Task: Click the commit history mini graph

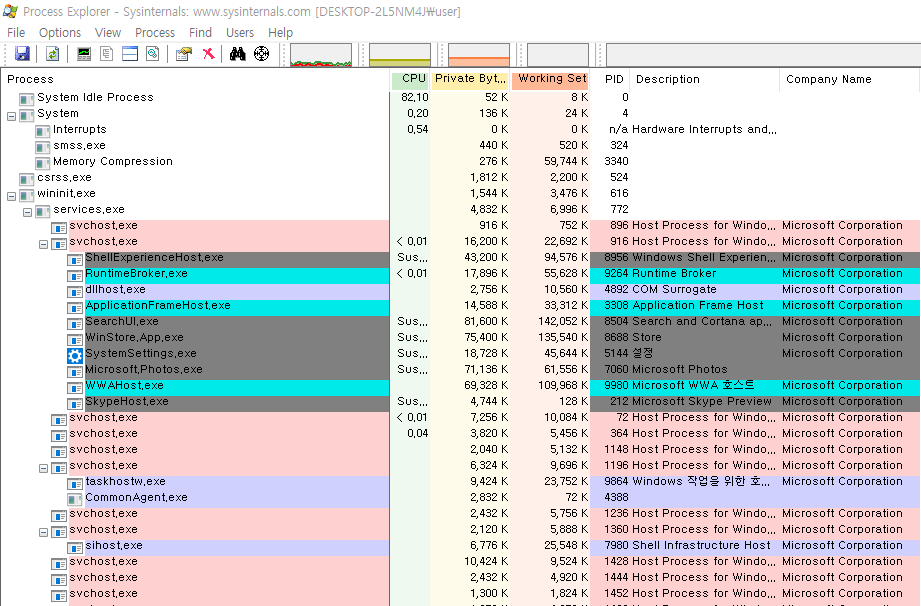Action: coord(400,55)
